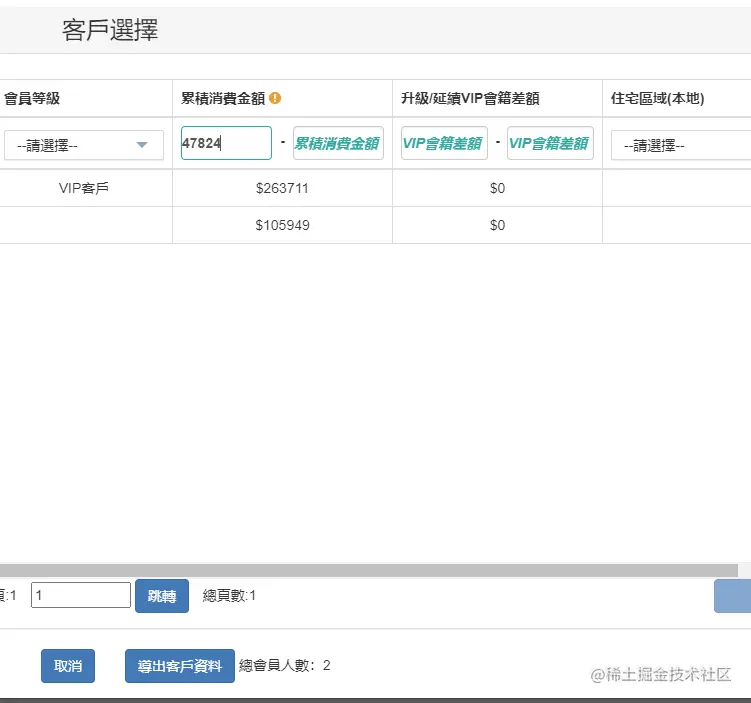Open the 會員等級 請選擇 dropdown
This screenshot has width=751, height=703.
click(84, 145)
